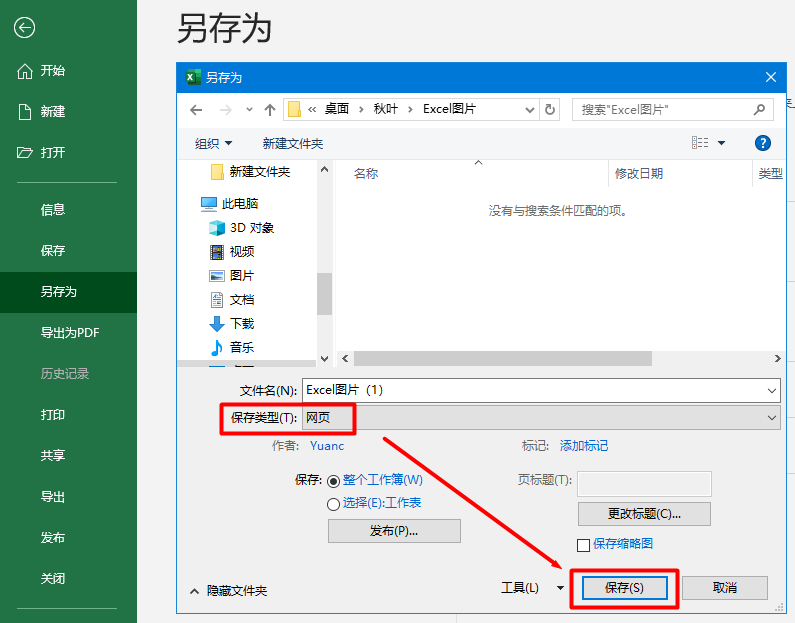Open the 保存类型 dropdown
This screenshot has height=623, width=795.
coord(541,418)
